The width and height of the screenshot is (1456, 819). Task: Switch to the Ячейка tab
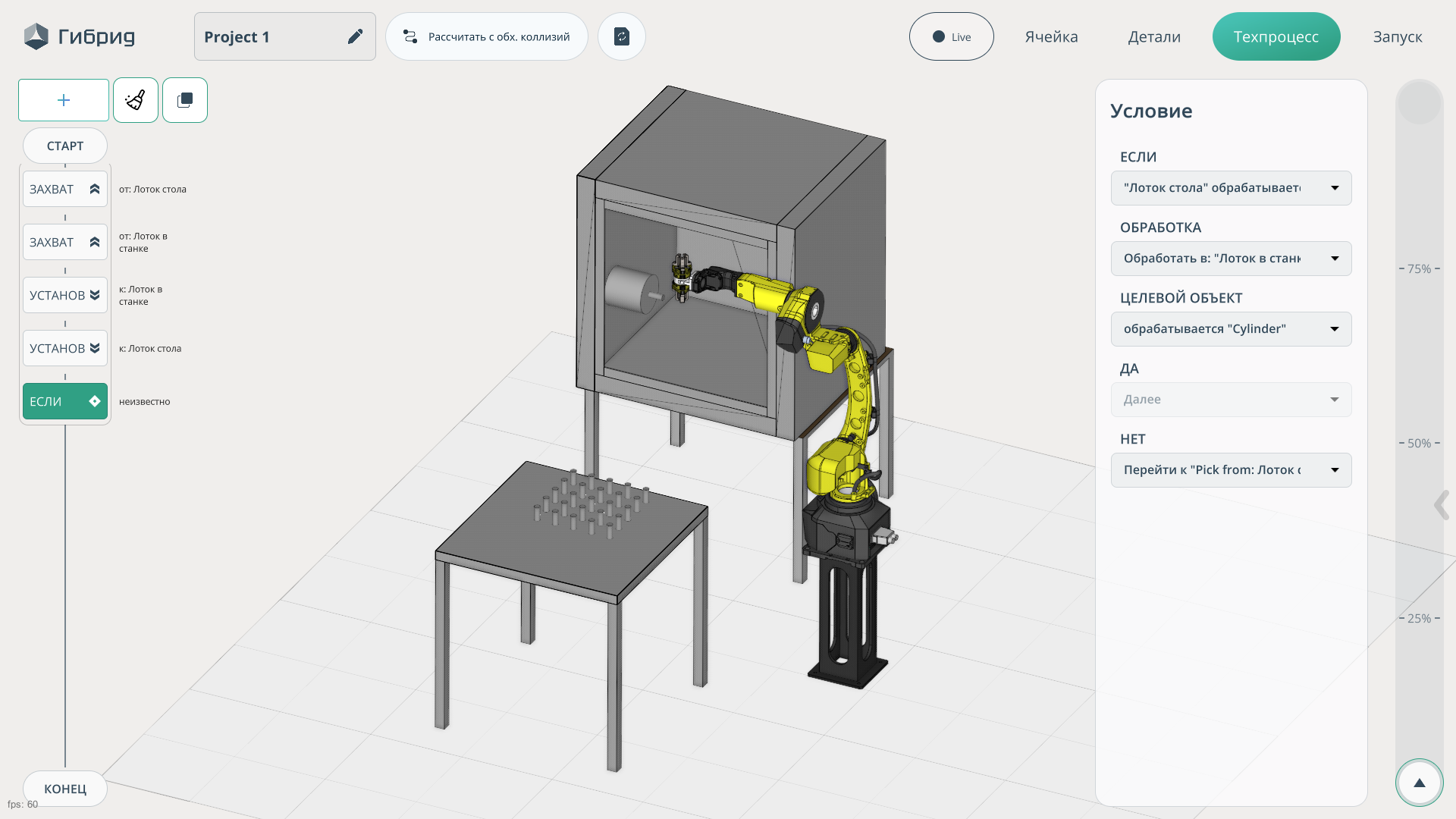tap(1051, 36)
